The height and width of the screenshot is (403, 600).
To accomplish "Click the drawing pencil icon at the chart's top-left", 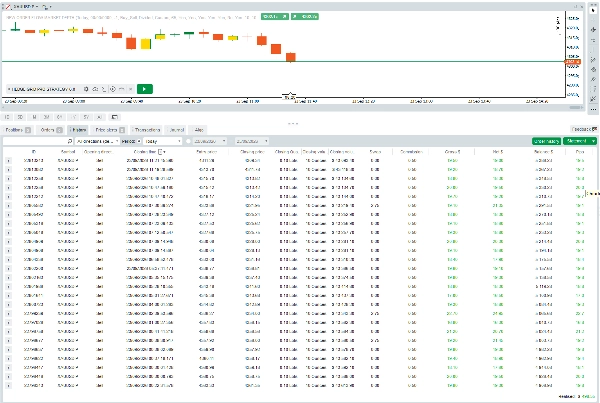I will 7,7.
